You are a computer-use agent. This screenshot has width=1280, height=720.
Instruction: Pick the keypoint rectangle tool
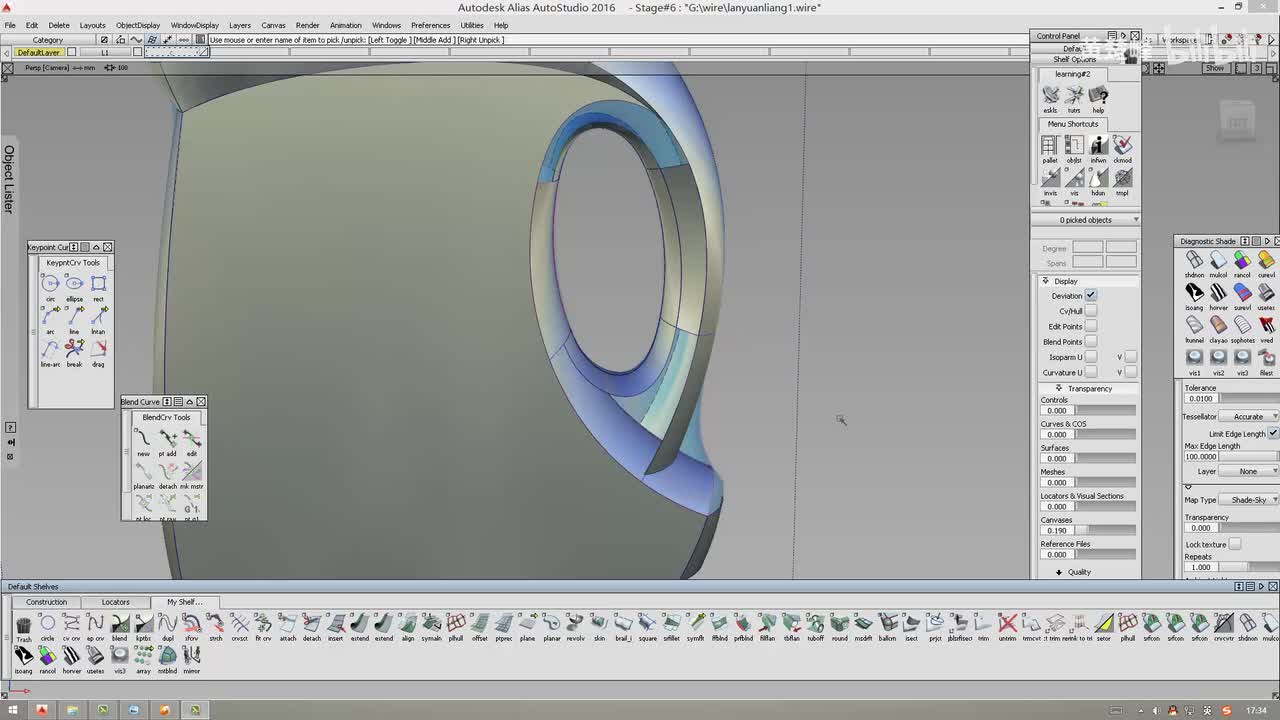[98, 285]
